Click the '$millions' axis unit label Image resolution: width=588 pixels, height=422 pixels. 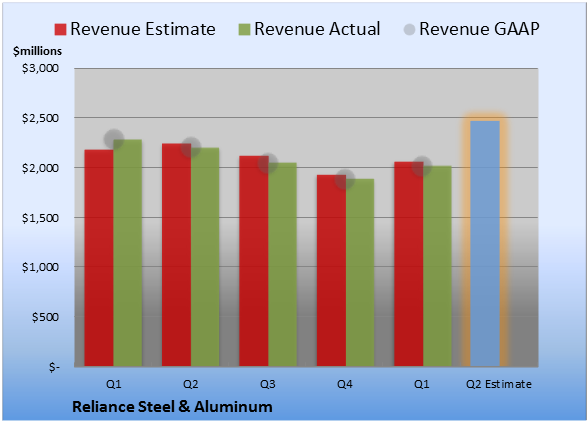click(37, 51)
